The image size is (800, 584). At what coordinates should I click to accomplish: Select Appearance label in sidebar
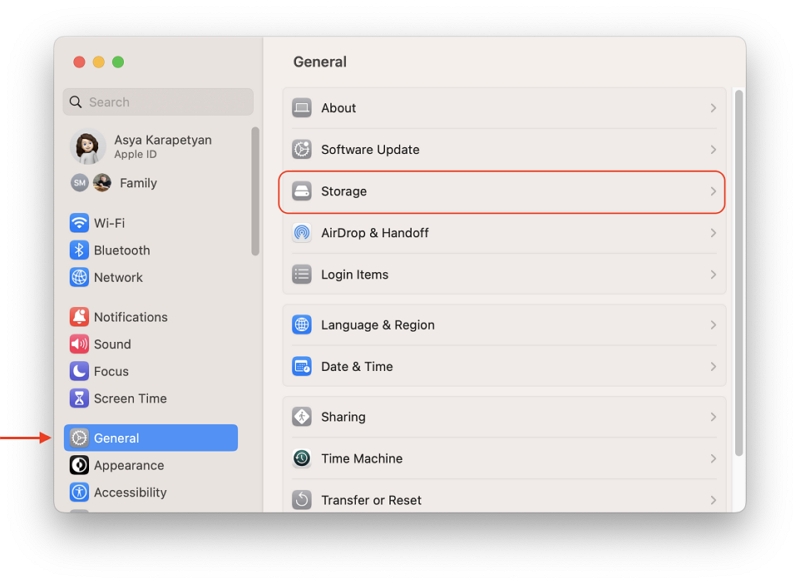[129, 465]
